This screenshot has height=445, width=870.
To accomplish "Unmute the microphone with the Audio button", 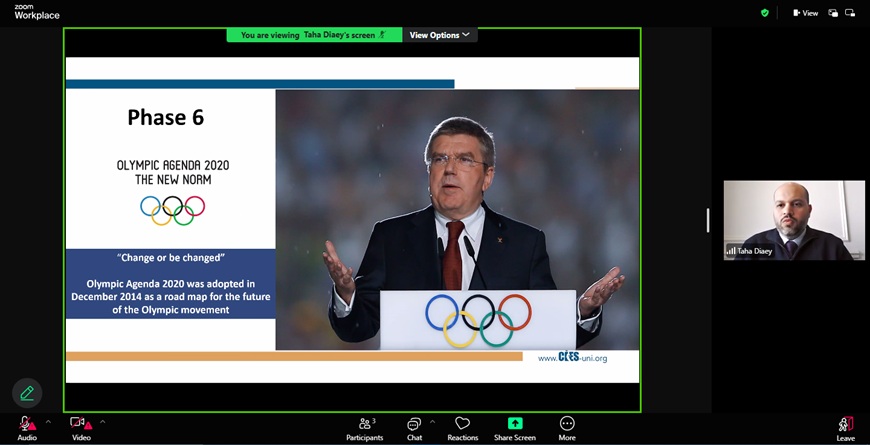I will 26,427.
